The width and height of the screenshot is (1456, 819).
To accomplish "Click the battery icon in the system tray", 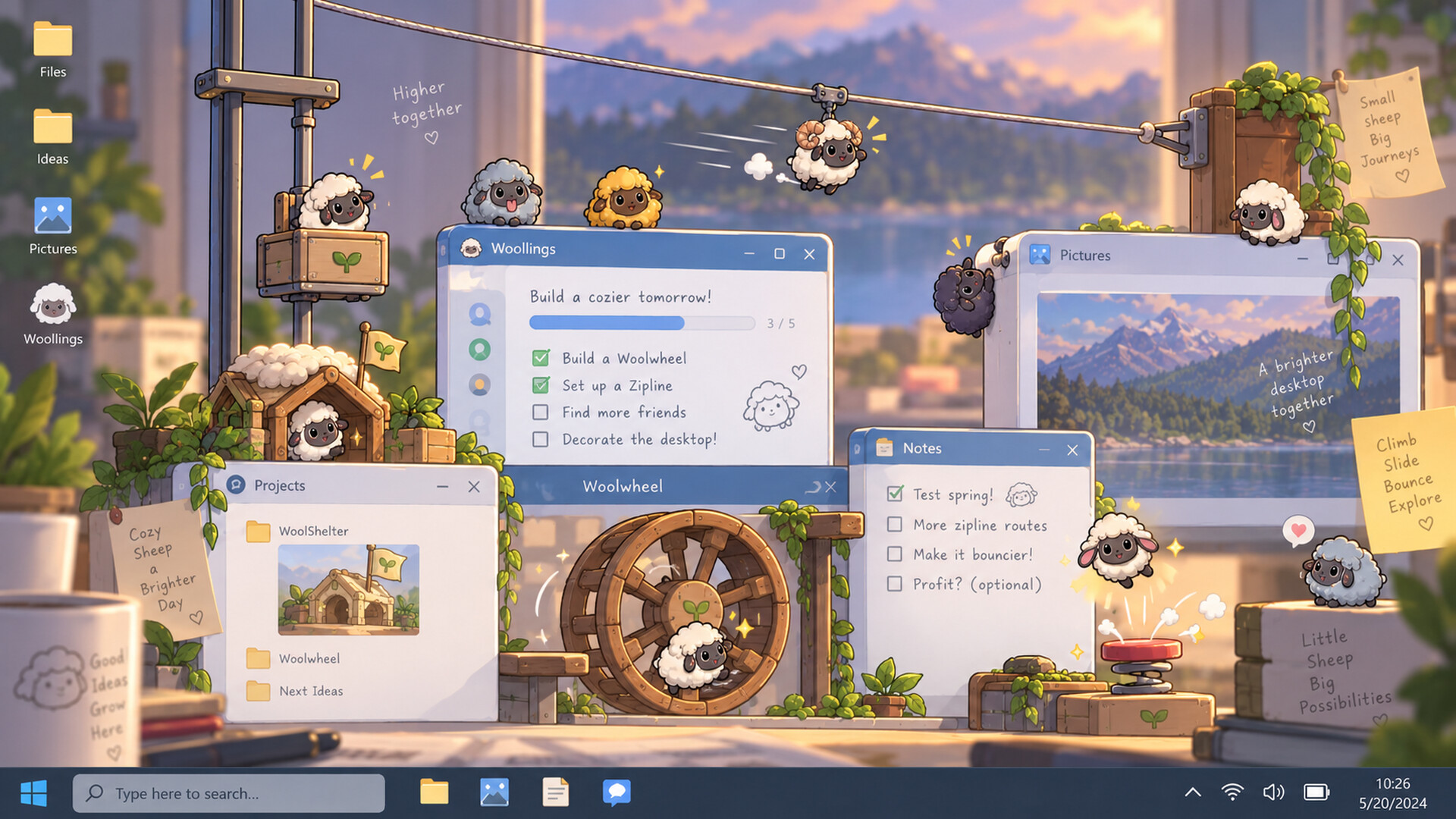I will (1316, 792).
